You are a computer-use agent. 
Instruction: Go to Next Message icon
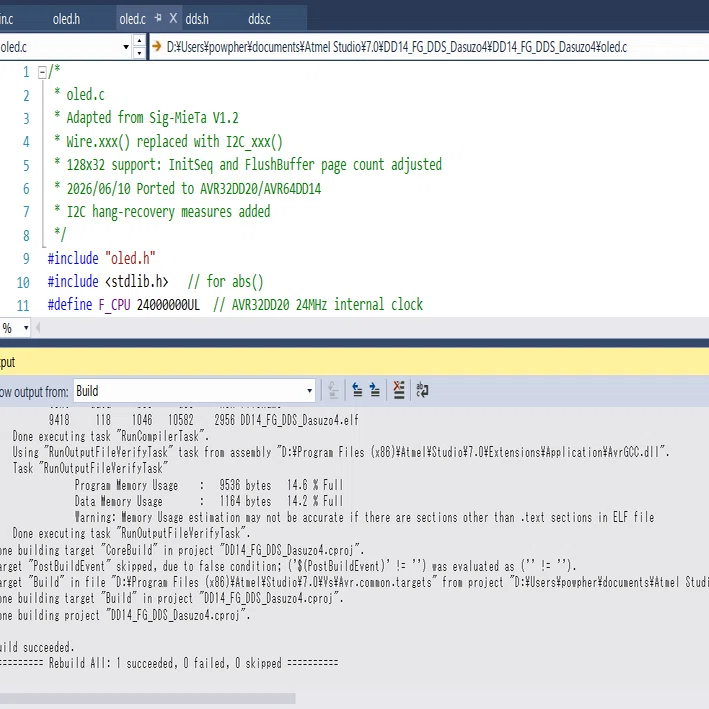pyautogui.click(x=374, y=390)
